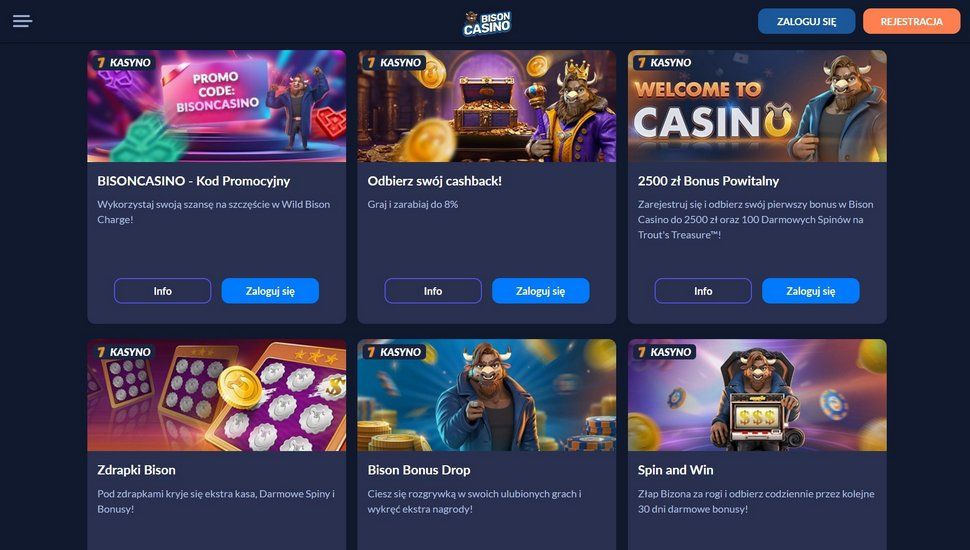
Task: Click Zaloguj się under Bonus Powitalny card
Action: (811, 291)
